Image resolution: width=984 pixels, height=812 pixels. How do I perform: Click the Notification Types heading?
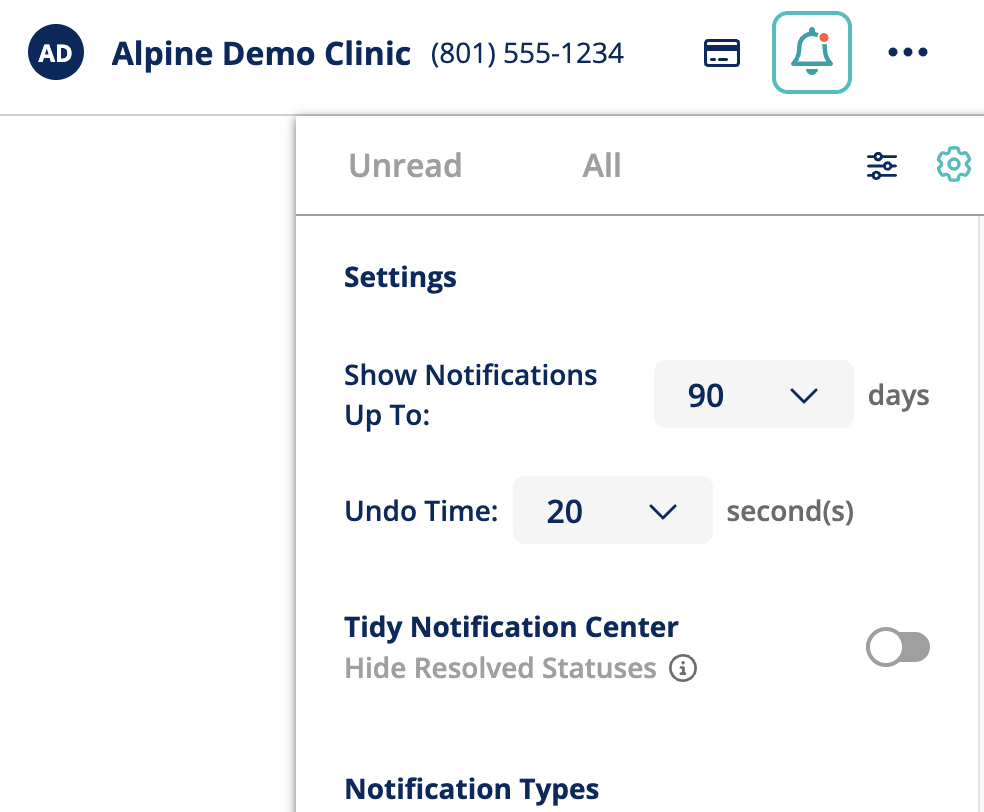click(x=472, y=789)
